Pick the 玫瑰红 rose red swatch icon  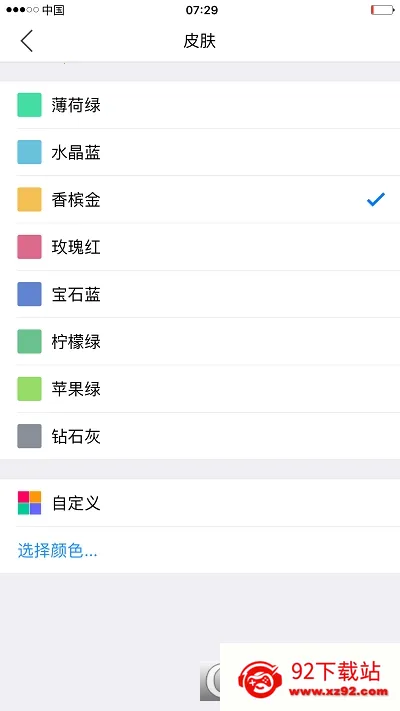click(29, 247)
